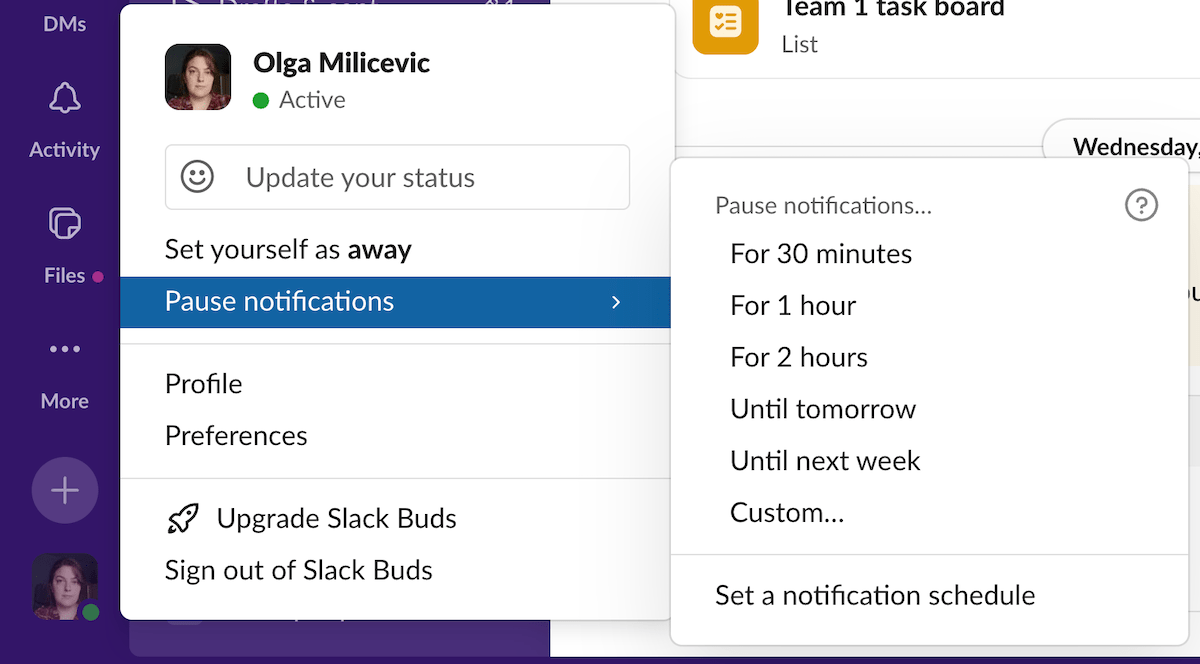This screenshot has height=664, width=1200.
Task: Click the user avatar at sidebar bottom
Action: tap(65, 587)
